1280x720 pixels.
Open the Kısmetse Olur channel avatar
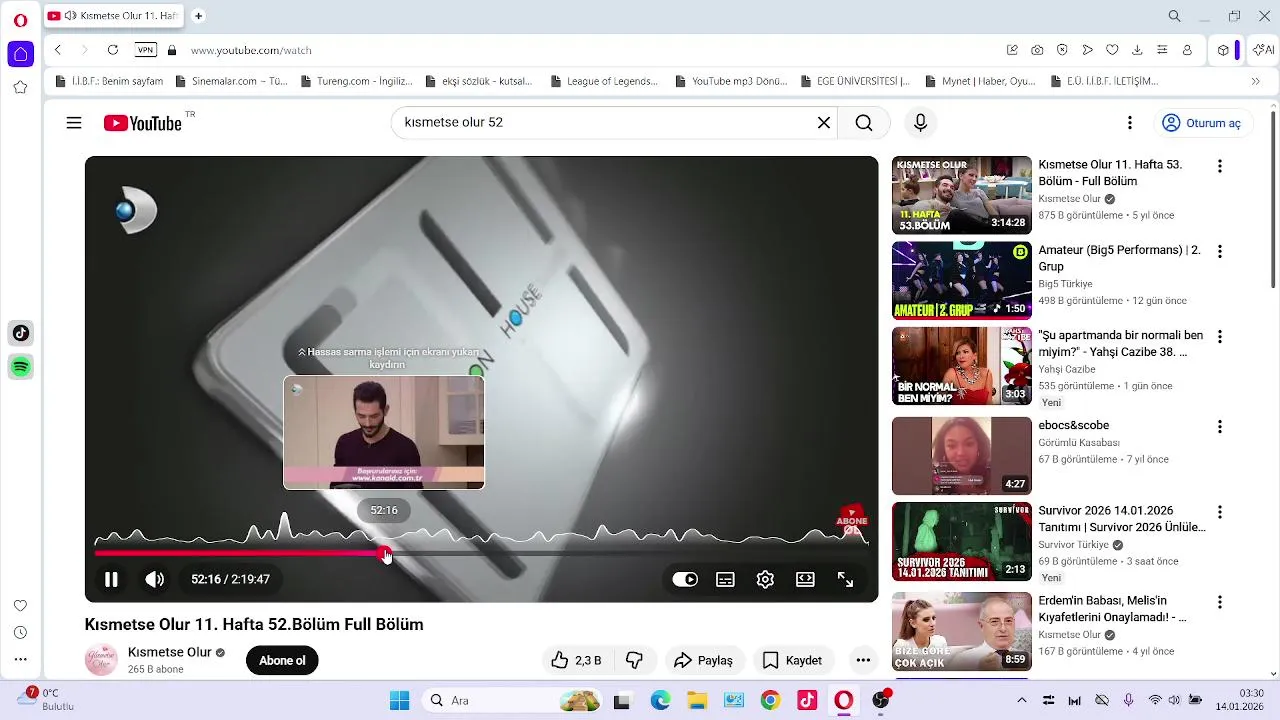[101, 660]
